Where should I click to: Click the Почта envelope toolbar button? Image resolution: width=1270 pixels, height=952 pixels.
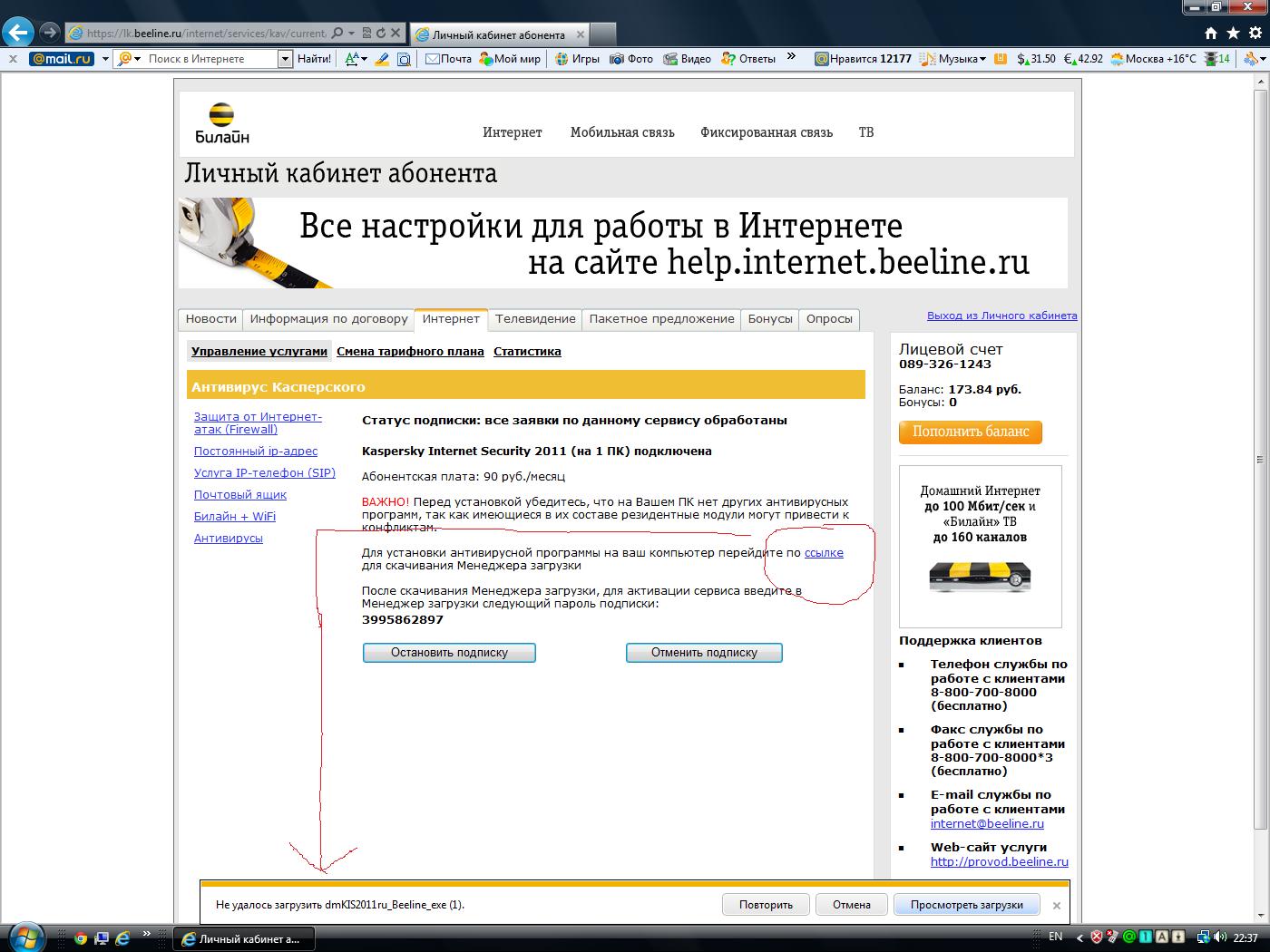(448, 59)
